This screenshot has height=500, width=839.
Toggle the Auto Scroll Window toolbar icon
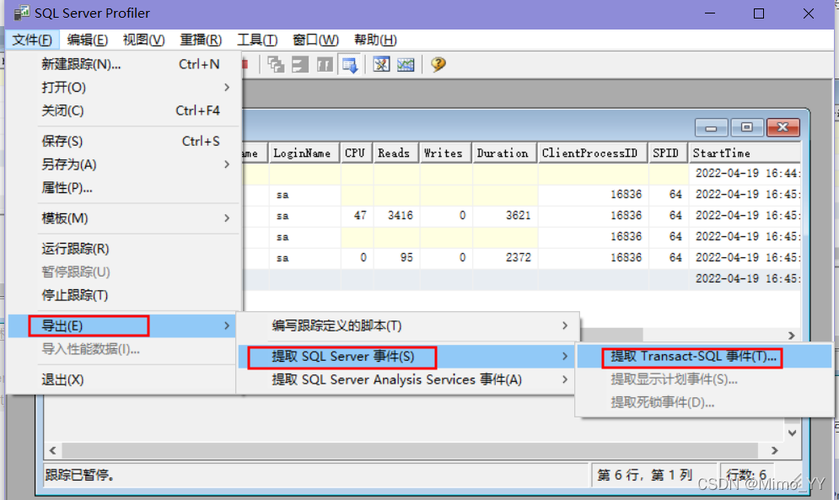[350, 65]
